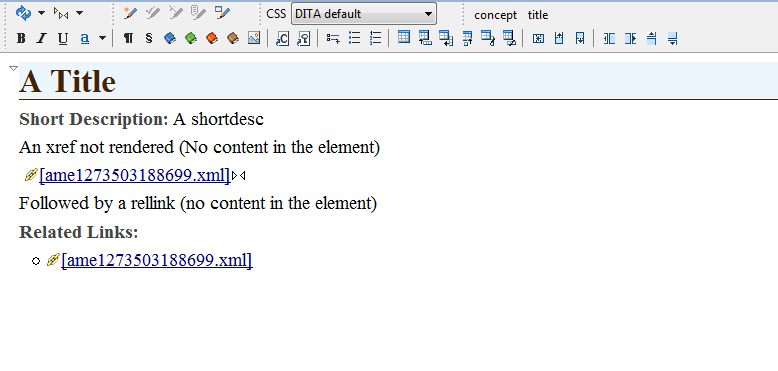Image resolution: width=778 pixels, height=371 pixels.
Task: Open the xref ame1273503188699.xml link
Action: click(134, 175)
